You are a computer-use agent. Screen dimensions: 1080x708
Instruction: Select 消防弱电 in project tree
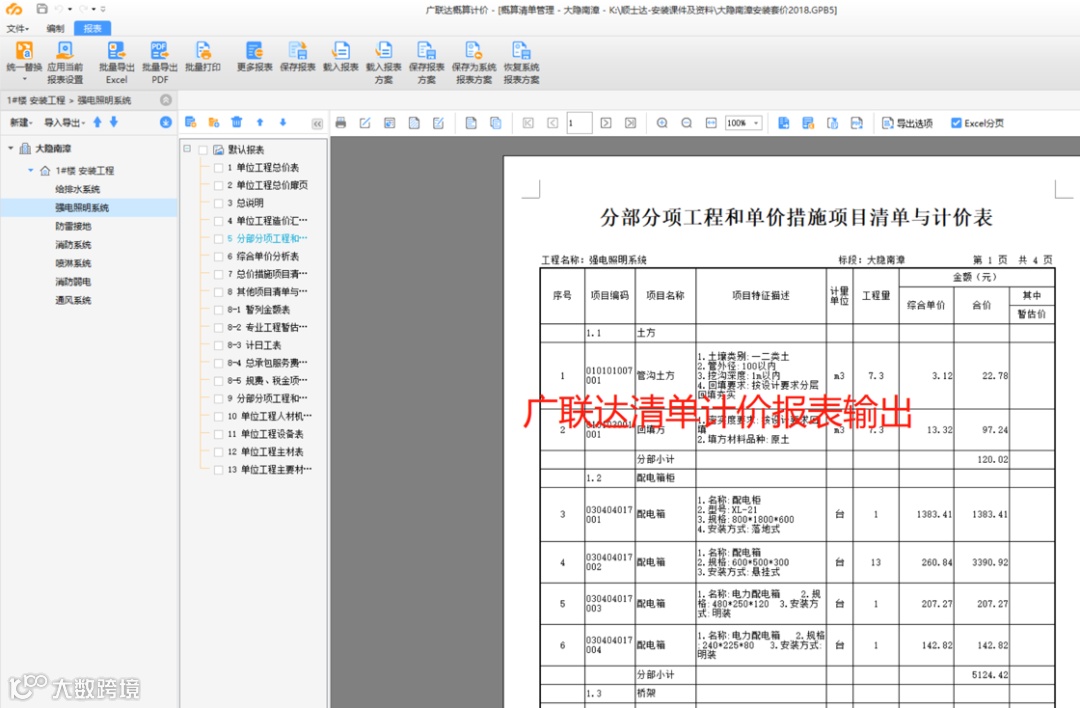[x=73, y=282]
